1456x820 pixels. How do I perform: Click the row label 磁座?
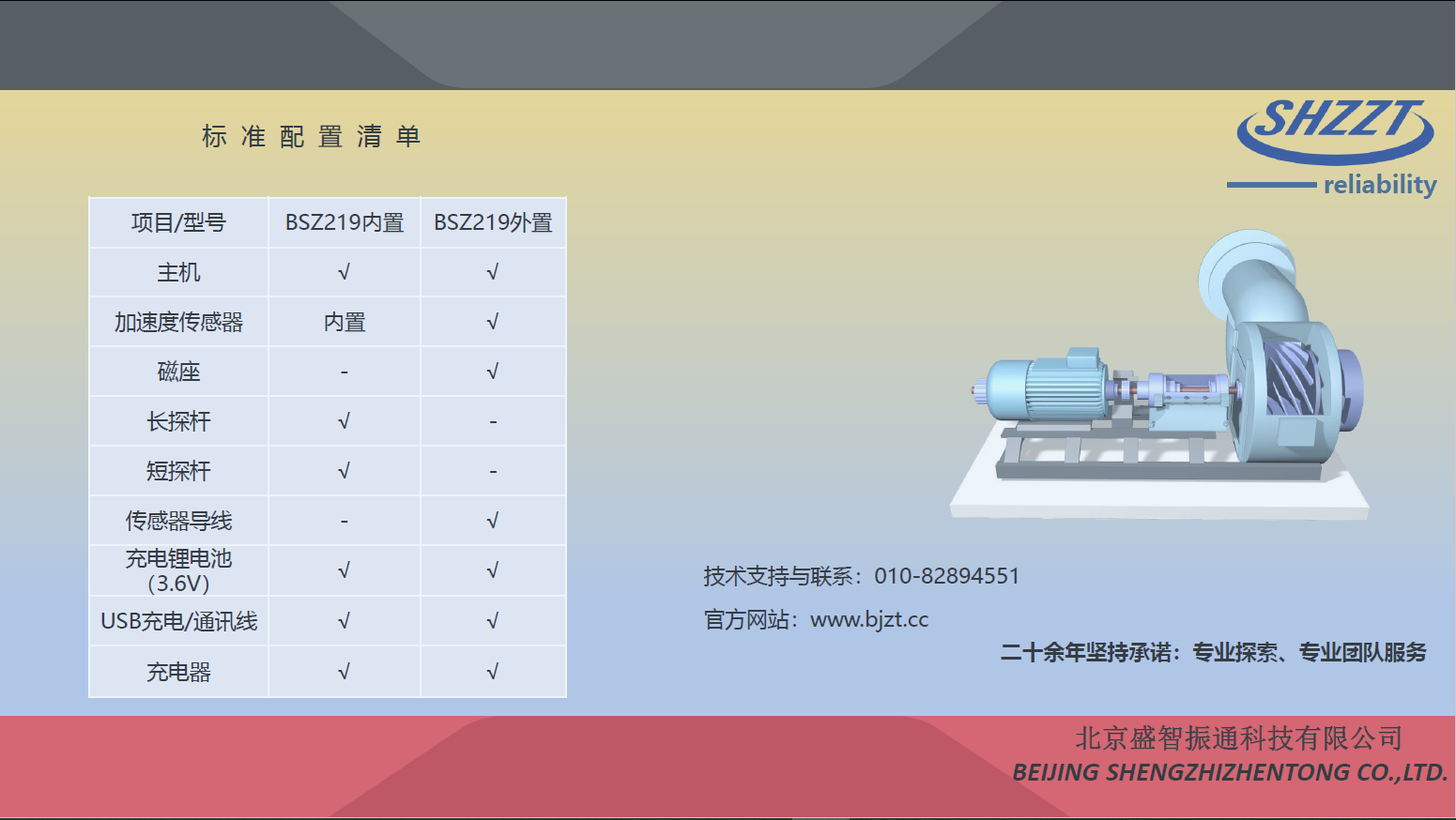pyautogui.click(x=178, y=372)
